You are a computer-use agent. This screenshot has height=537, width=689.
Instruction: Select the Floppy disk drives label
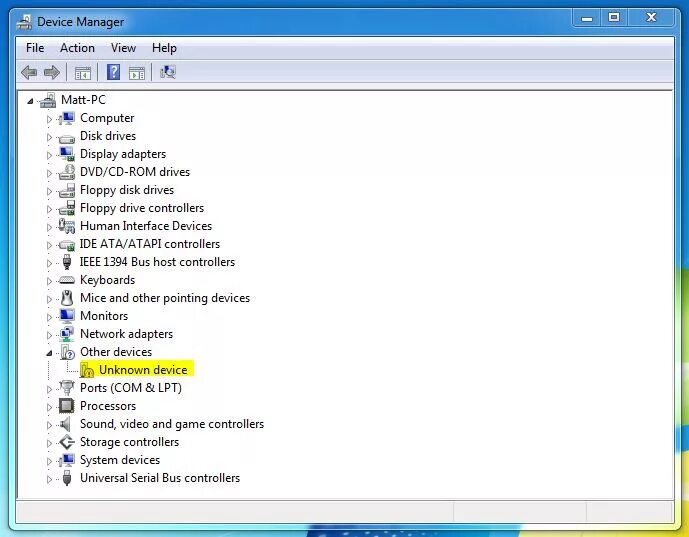click(127, 190)
